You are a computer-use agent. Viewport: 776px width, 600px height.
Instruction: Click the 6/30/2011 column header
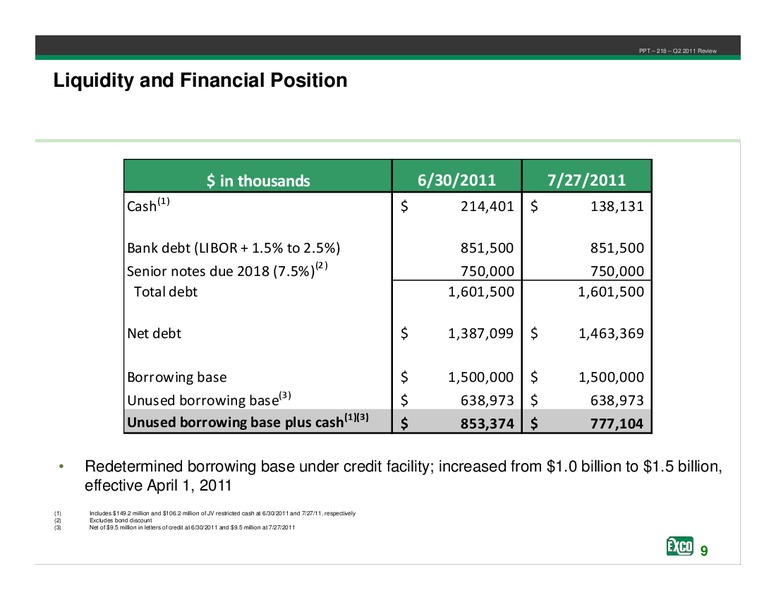point(456,180)
